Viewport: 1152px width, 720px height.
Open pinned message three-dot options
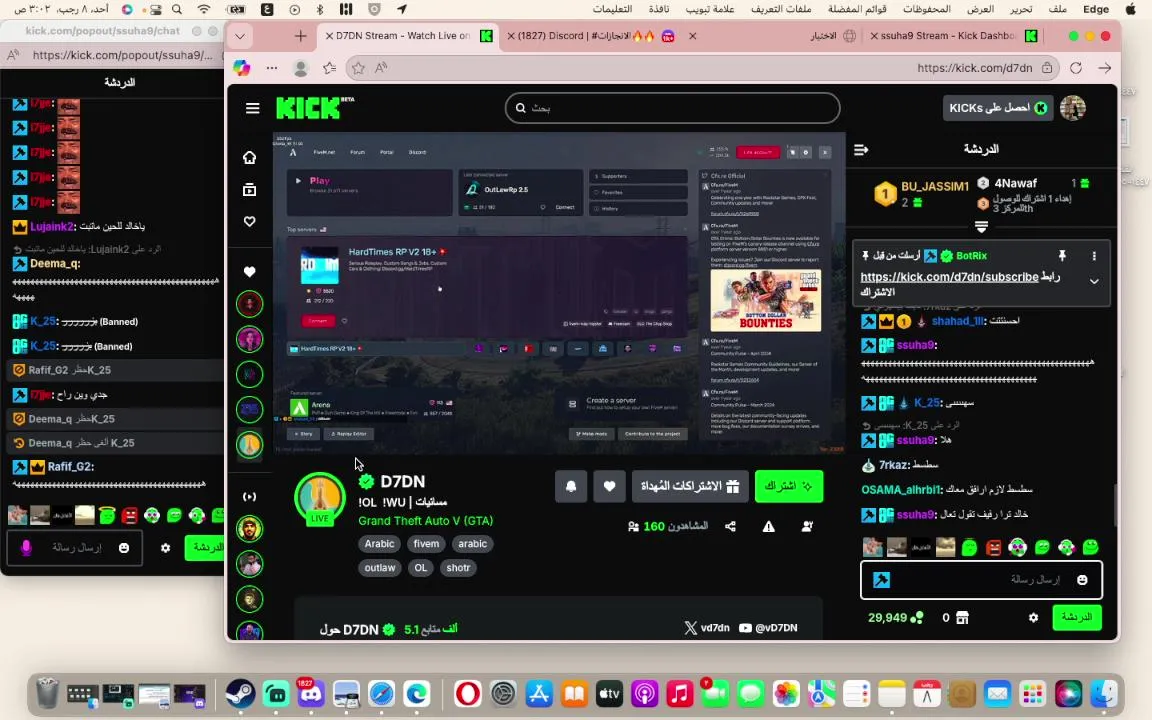coord(1094,256)
